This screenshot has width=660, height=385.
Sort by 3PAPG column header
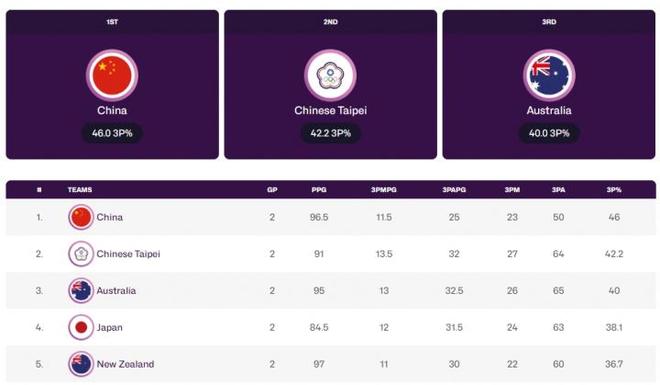click(454, 190)
